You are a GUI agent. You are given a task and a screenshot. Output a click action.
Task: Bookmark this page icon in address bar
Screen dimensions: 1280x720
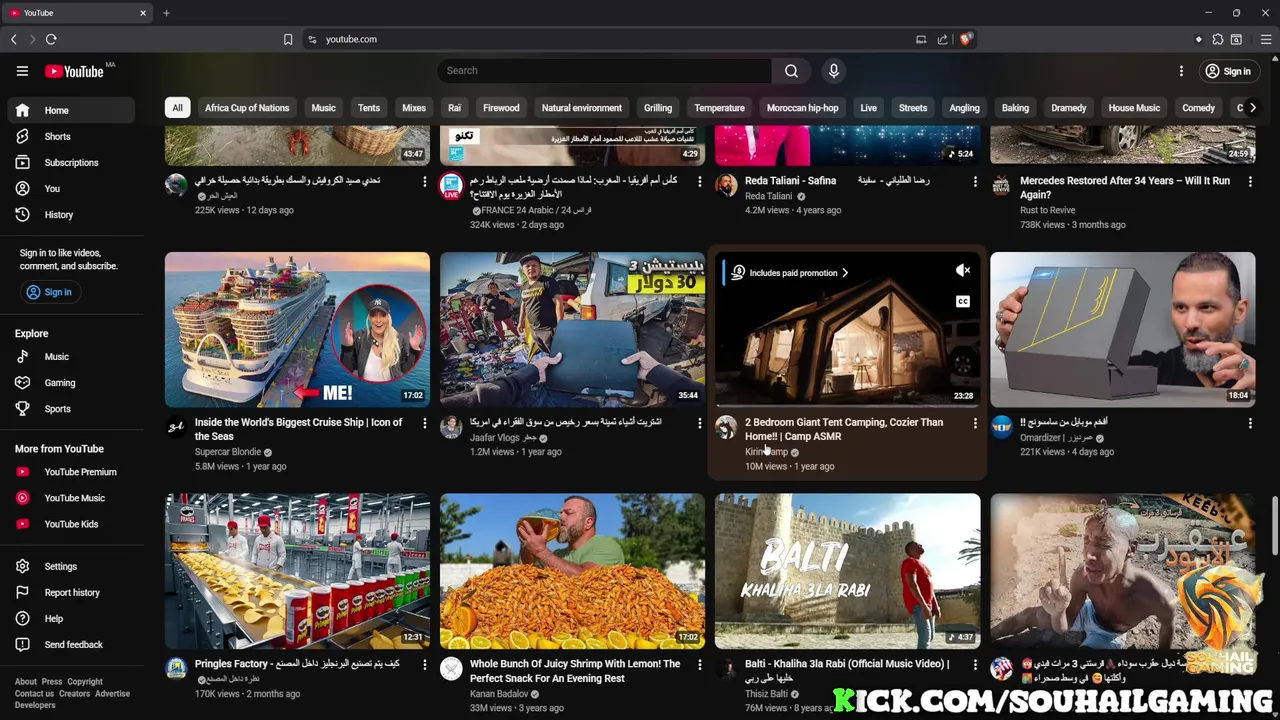pos(288,39)
